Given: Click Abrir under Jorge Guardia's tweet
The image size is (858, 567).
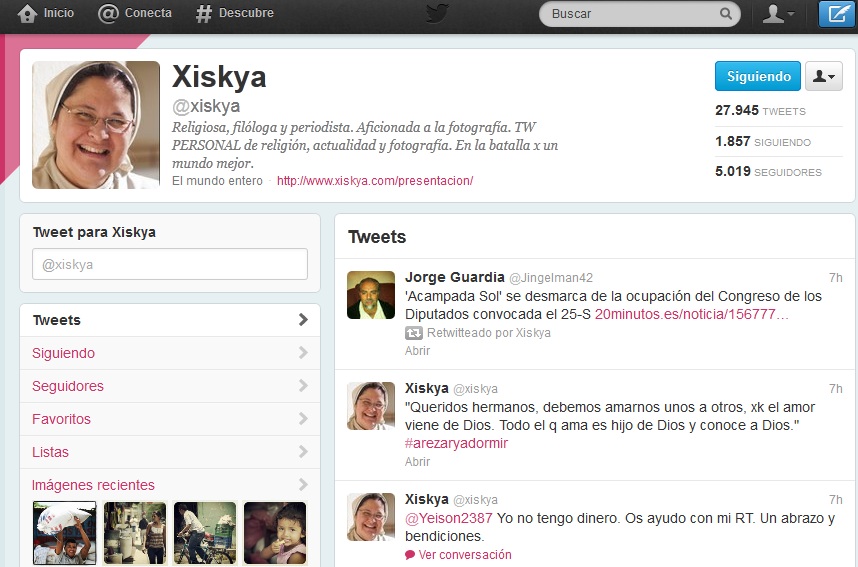Looking at the screenshot, I should 417,351.
